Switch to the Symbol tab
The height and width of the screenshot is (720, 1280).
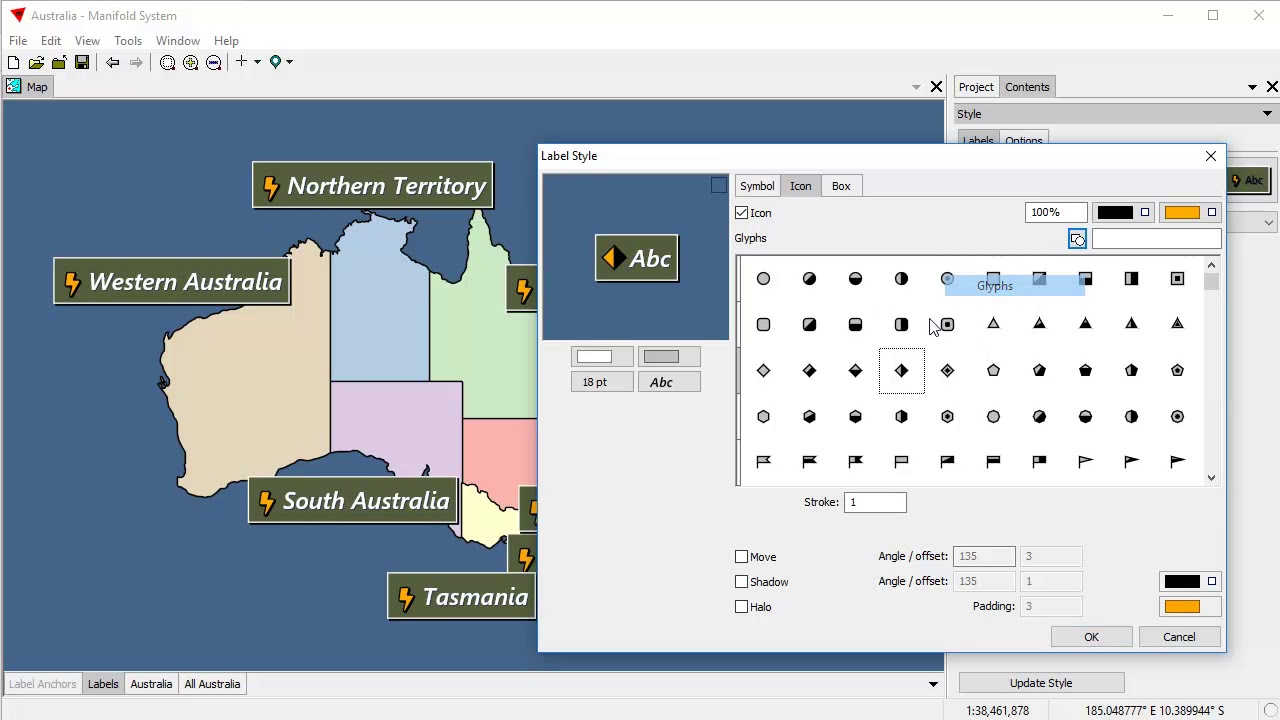(757, 186)
